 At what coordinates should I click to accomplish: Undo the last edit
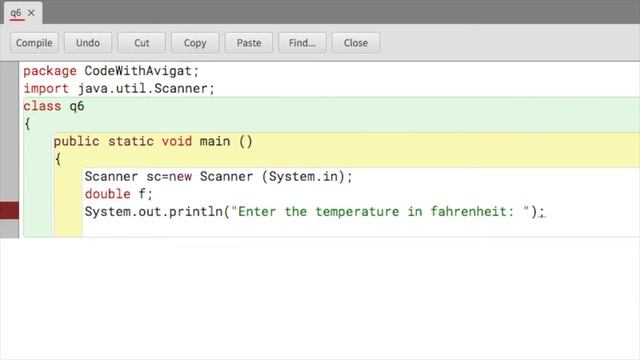pyautogui.click(x=88, y=43)
